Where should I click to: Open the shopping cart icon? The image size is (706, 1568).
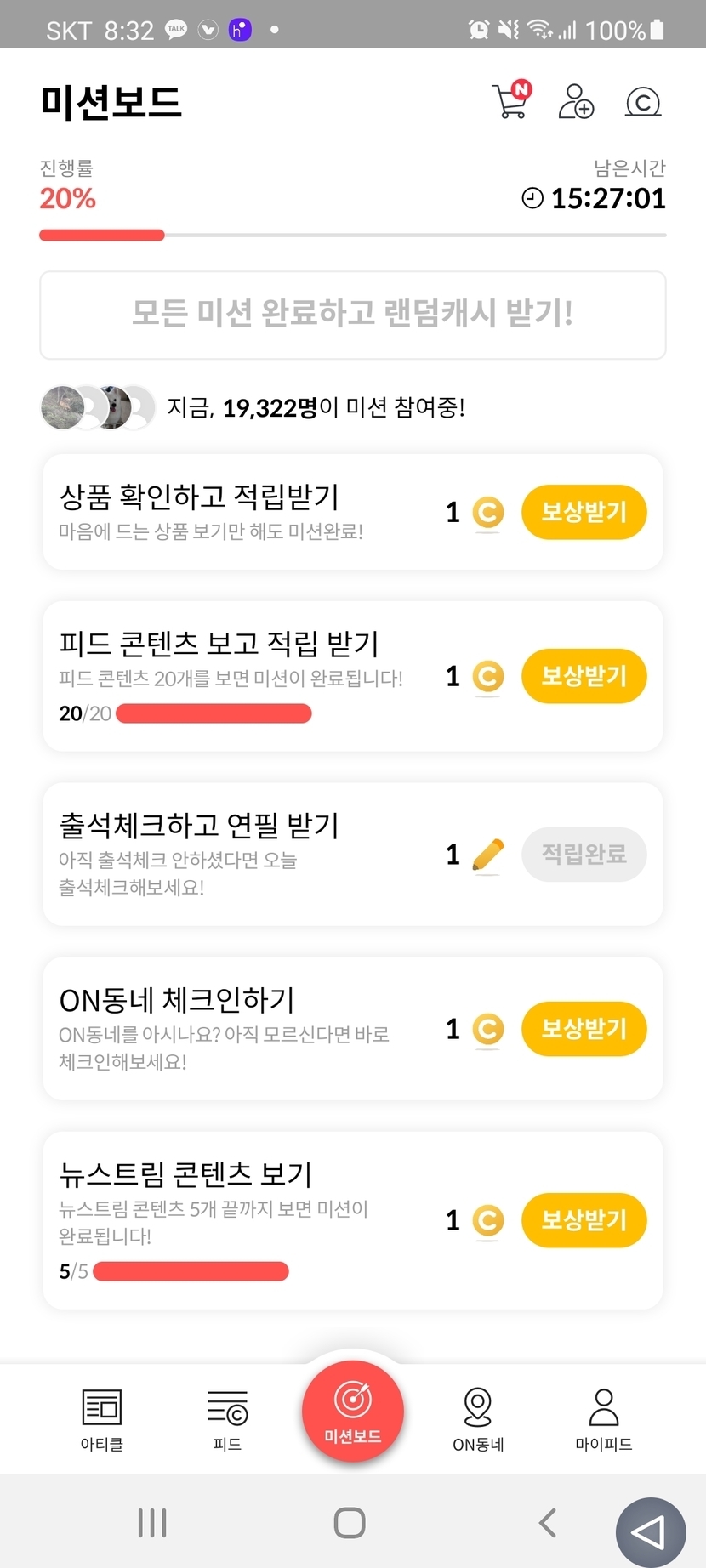[x=511, y=101]
